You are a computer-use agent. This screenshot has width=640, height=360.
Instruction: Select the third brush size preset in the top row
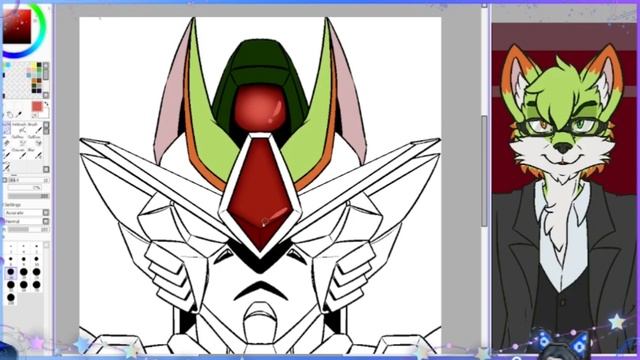tap(37, 247)
